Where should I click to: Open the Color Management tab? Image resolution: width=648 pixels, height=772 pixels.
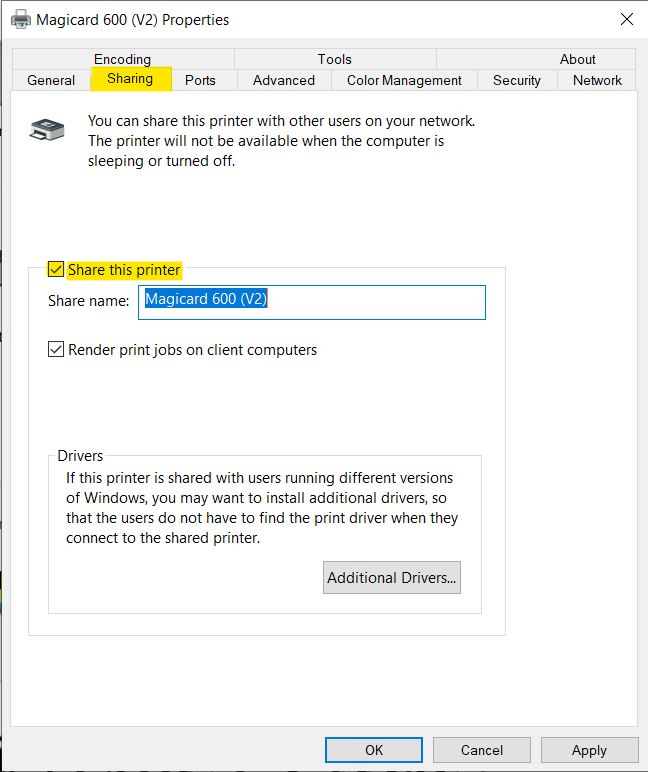click(x=404, y=80)
